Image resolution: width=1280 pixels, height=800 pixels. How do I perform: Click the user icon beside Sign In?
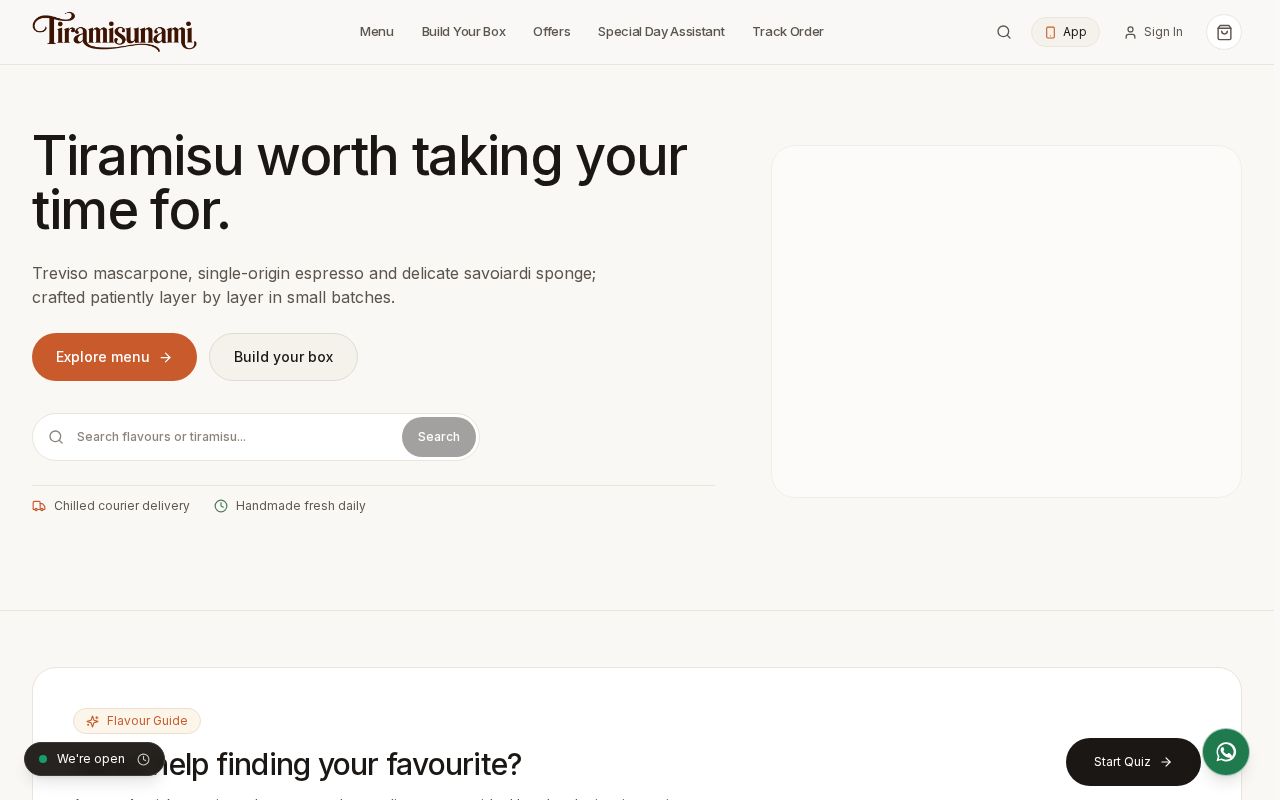tap(1130, 32)
